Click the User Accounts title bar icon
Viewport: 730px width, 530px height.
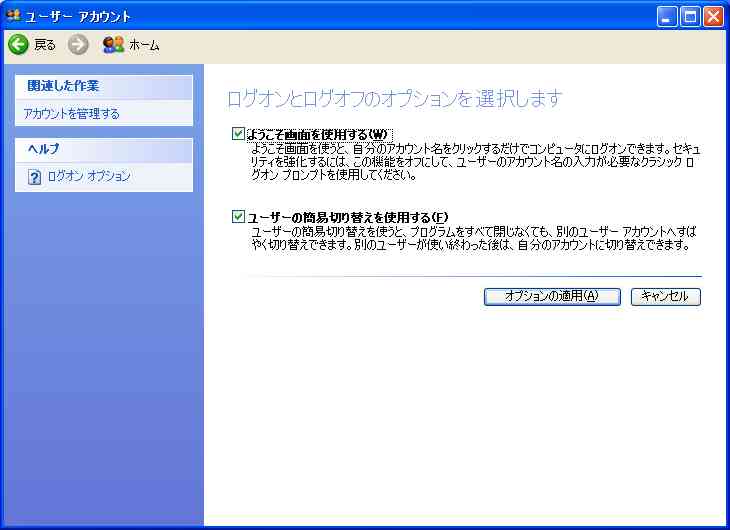click(14, 16)
